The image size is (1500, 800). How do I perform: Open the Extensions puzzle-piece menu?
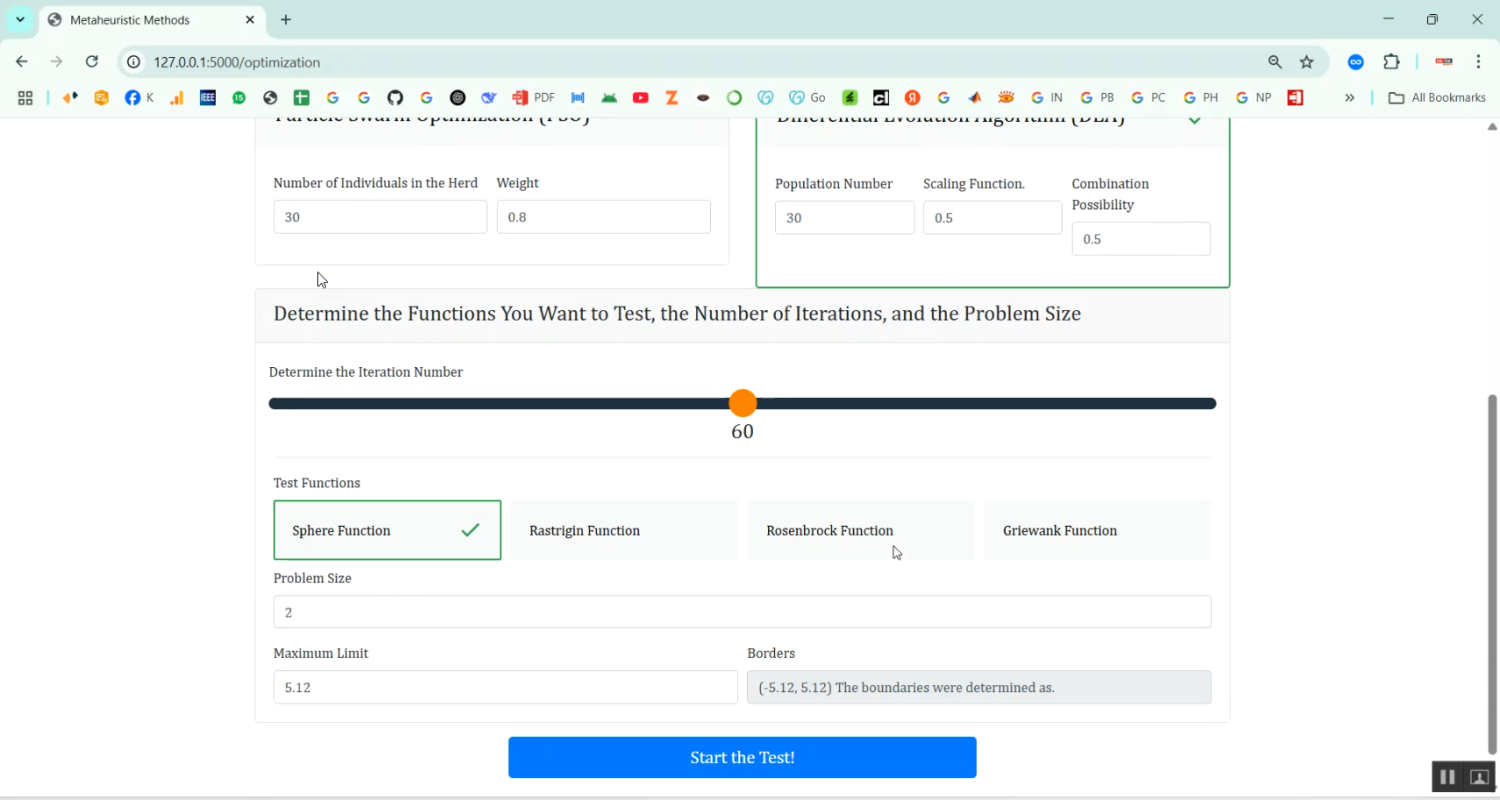click(x=1391, y=62)
